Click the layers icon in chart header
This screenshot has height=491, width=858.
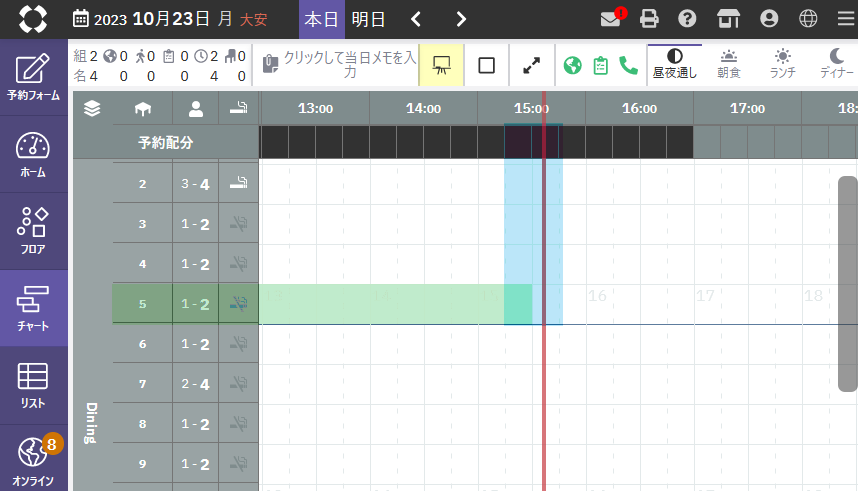[x=92, y=109]
